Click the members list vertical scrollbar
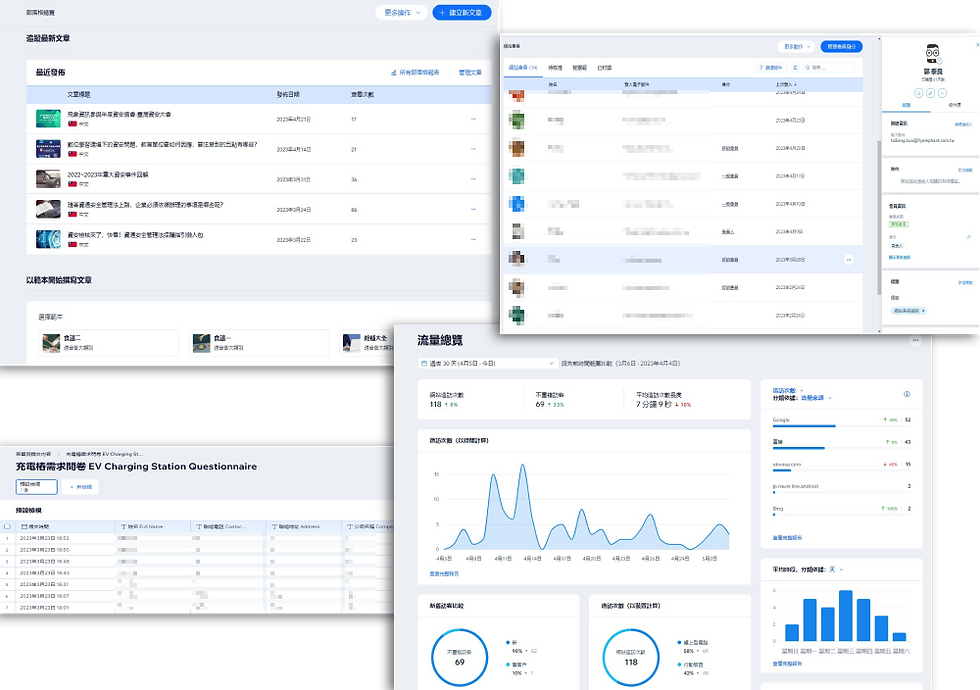This screenshot has height=690, width=980. pyautogui.click(x=879, y=219)
